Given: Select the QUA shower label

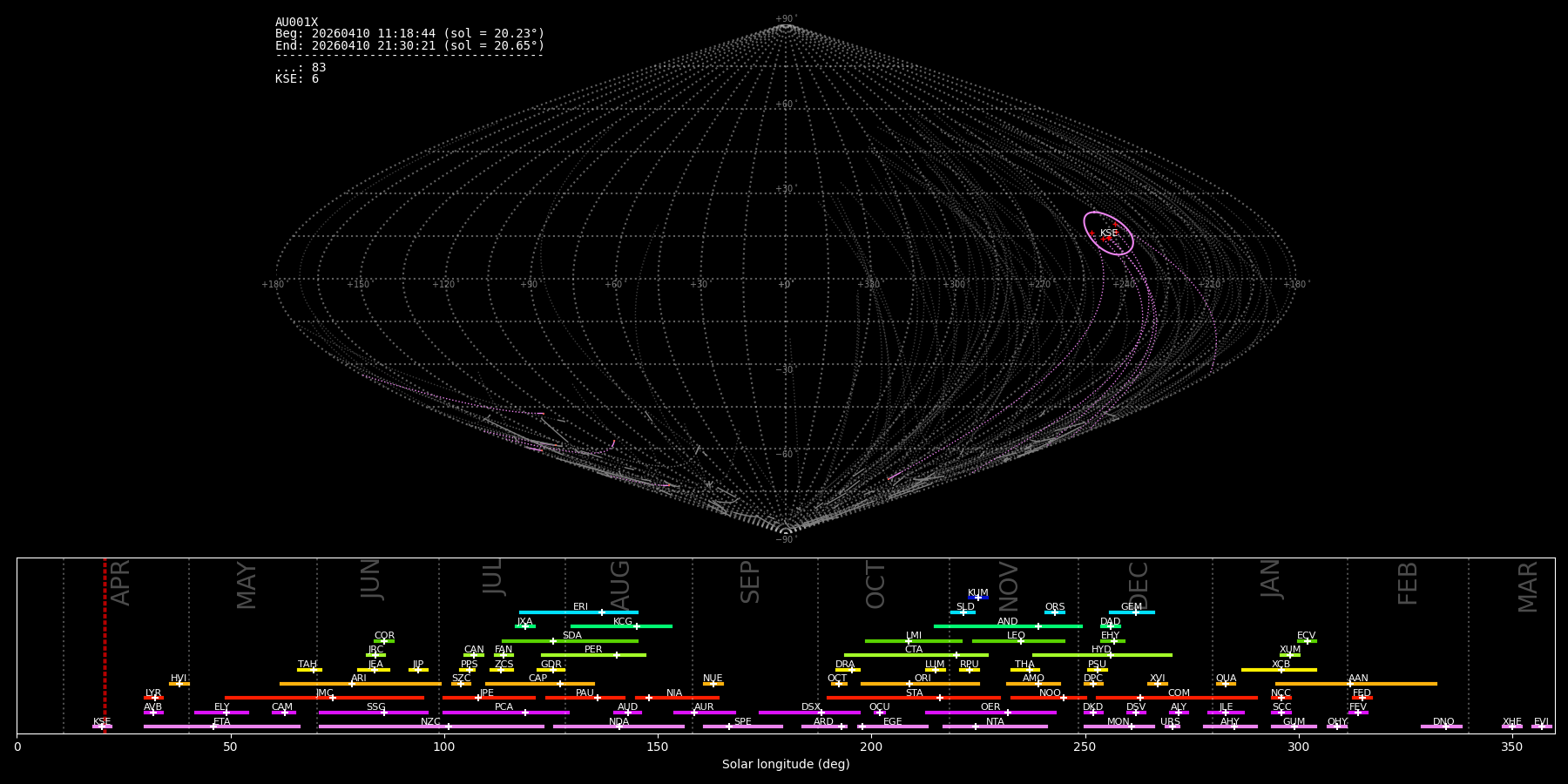Looking at the screenshot, I should coord(1226,679).
